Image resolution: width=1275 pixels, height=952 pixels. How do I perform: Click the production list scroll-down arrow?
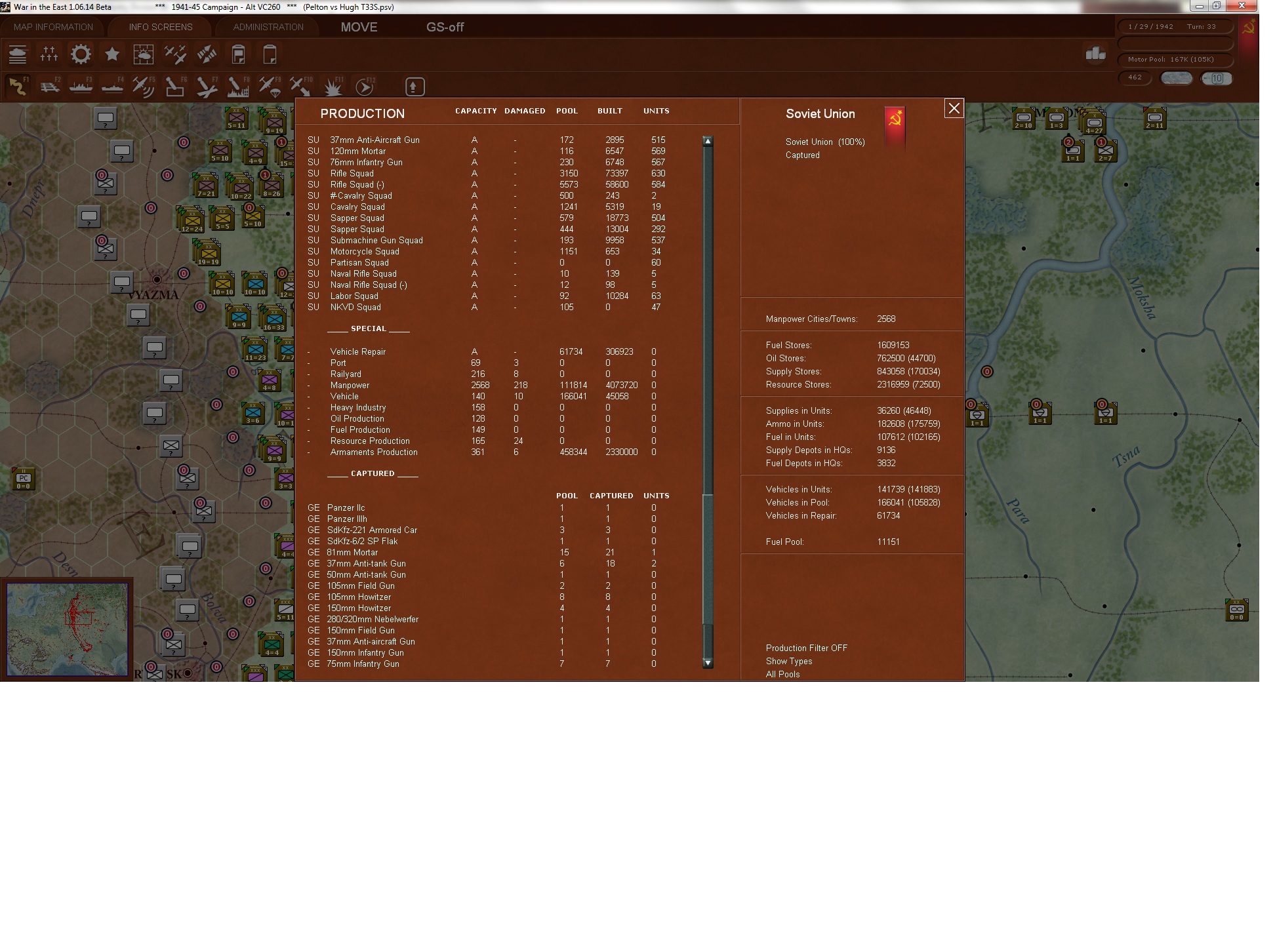click(708, 663)
